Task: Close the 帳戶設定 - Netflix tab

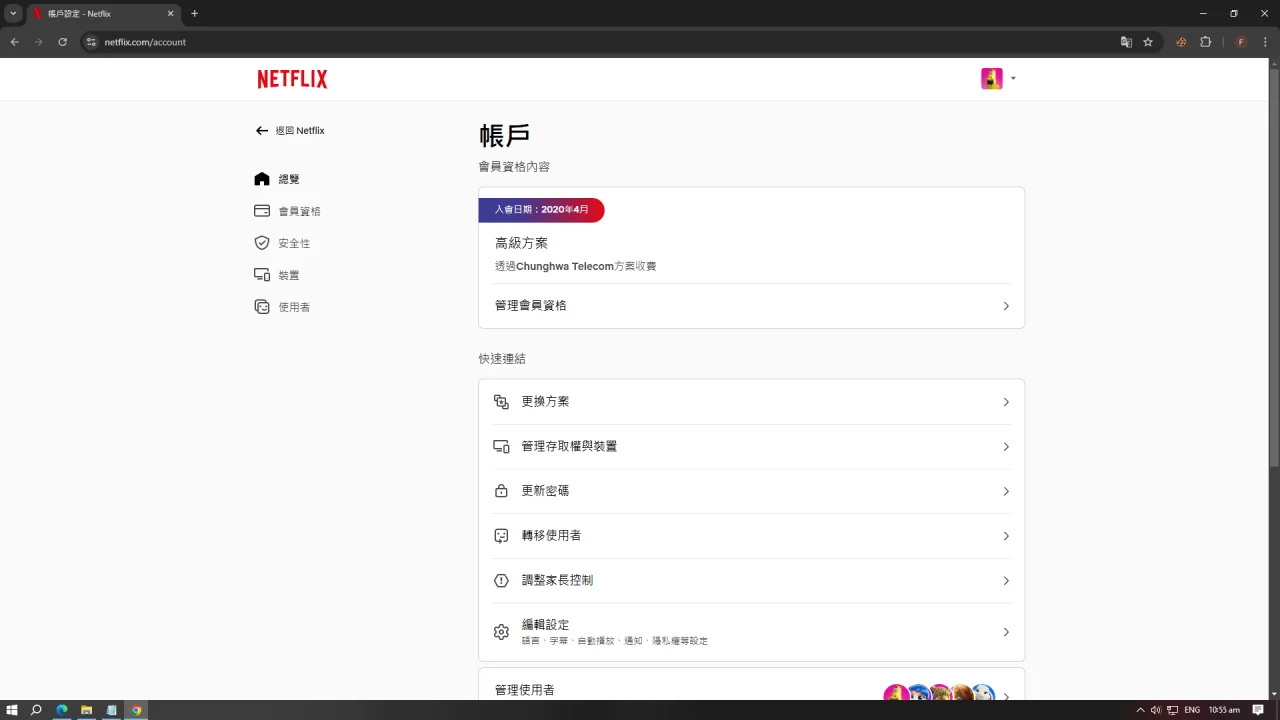Action: pyautogui.click(x=170, y=14)
